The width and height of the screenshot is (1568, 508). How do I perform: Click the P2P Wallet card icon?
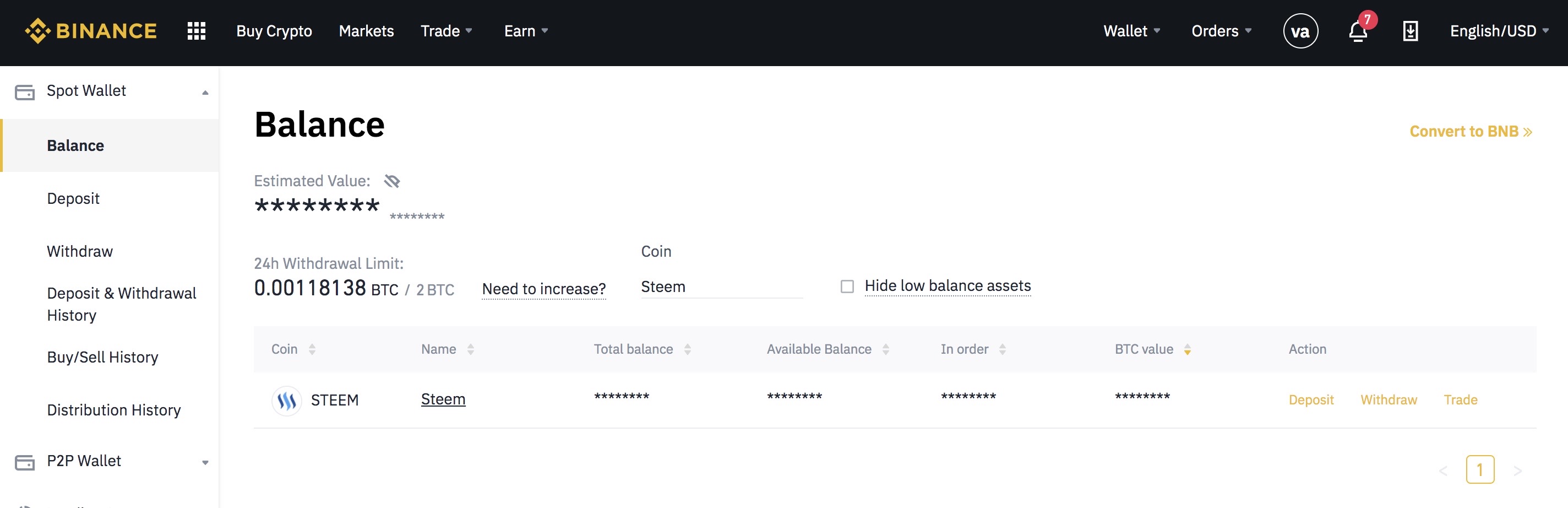click(x=25, y=462)
